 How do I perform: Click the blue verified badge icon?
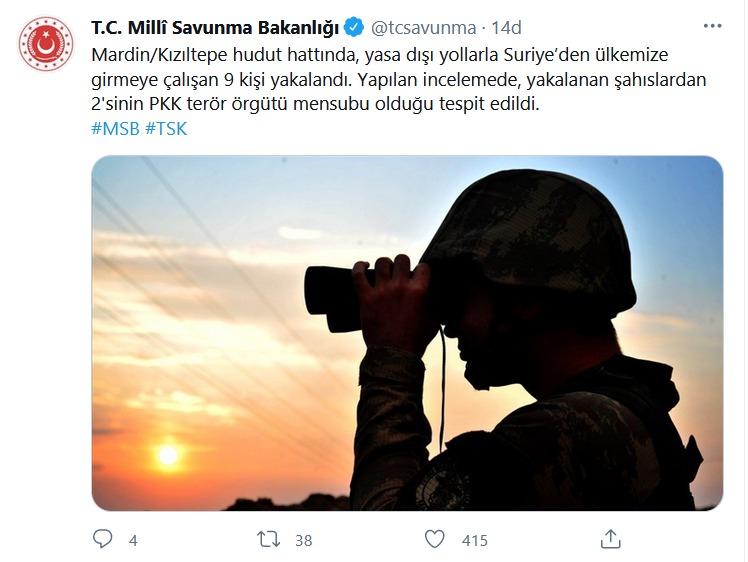[x=354, y=27]
